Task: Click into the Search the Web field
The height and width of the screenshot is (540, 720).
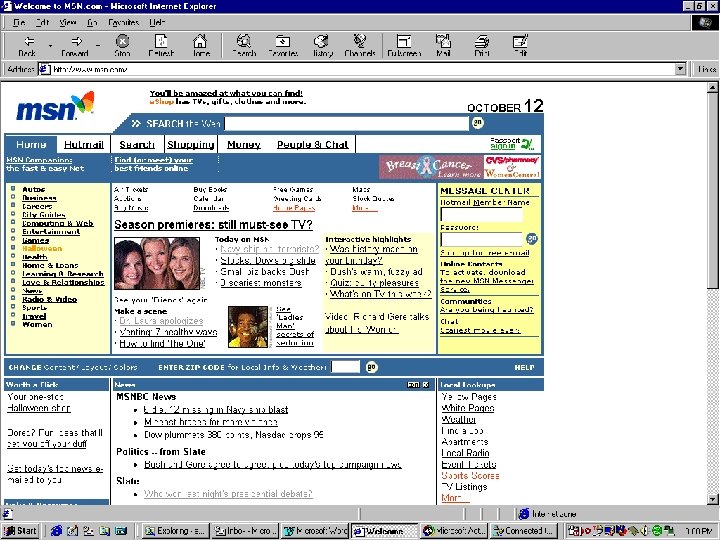Action: click(x=347, y=123)
